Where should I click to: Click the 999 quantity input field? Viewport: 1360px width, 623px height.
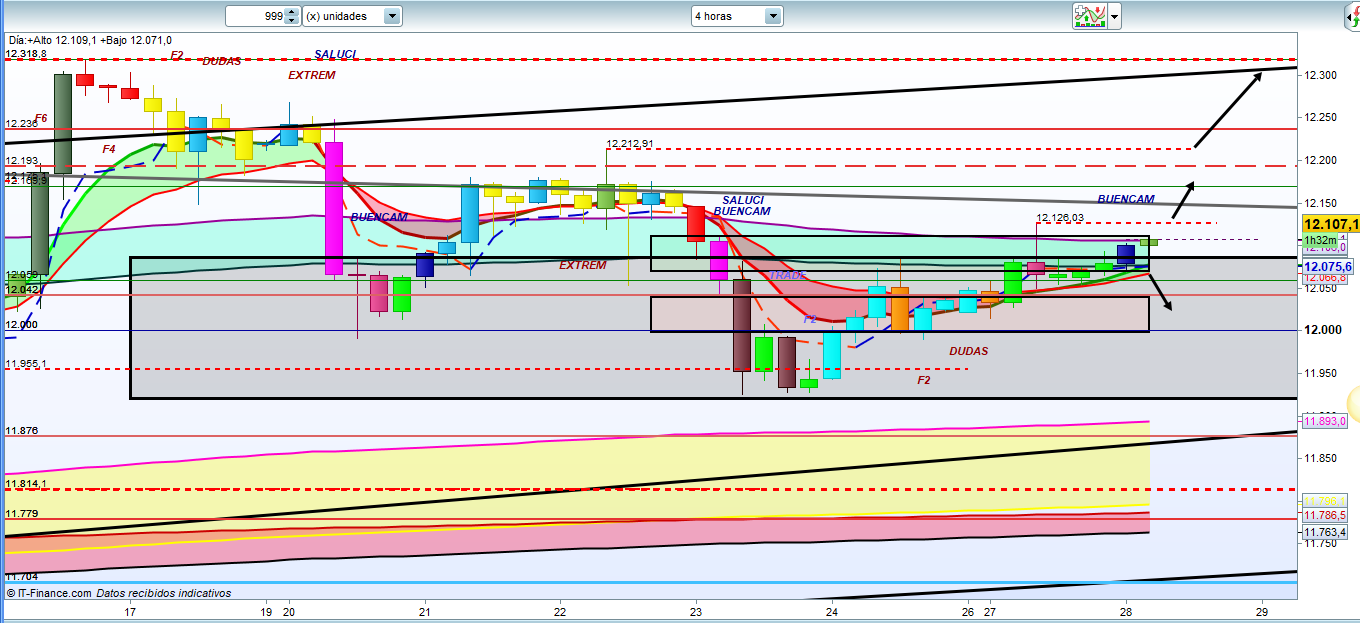coord(256,16)
